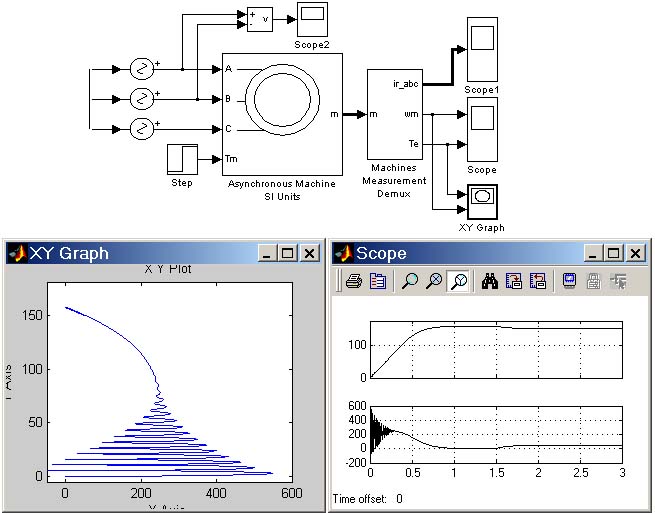The image size is (655, 515).
Task: Click the Scope2 block label
Action: coord(312,45)
